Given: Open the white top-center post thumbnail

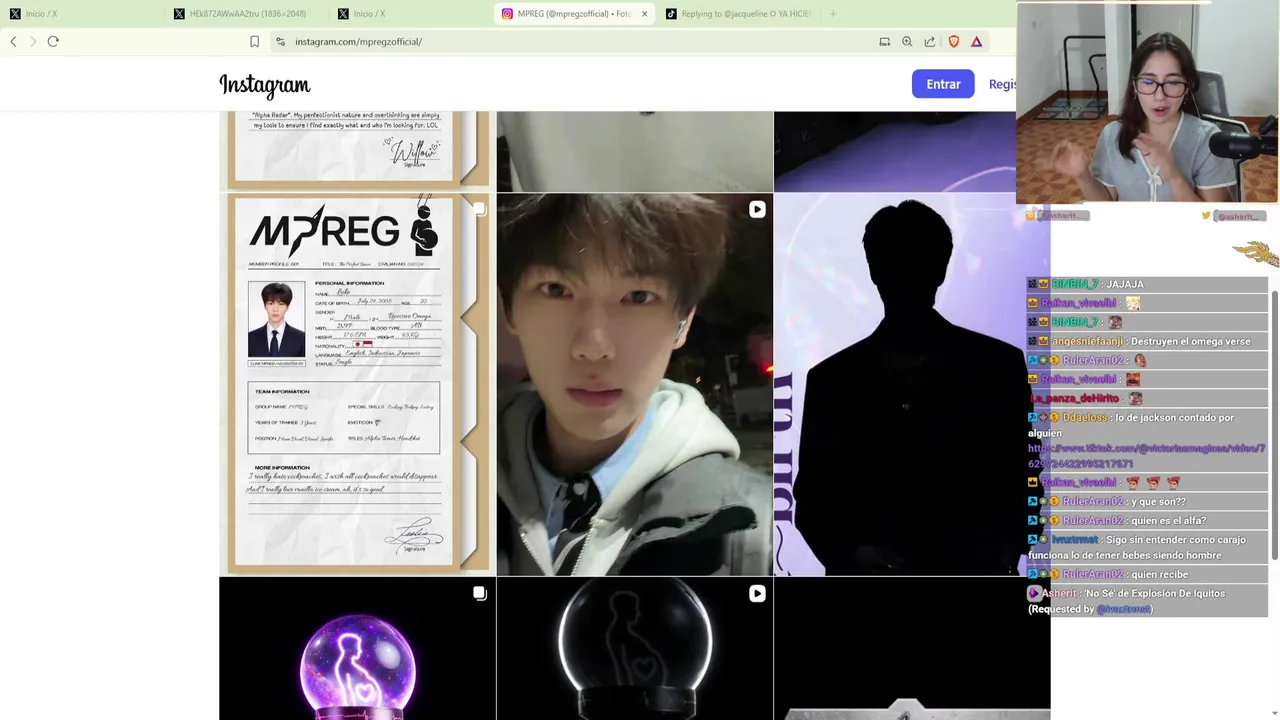Looking at the screenshot, I should pyautogui.click(x=635, y=151).
